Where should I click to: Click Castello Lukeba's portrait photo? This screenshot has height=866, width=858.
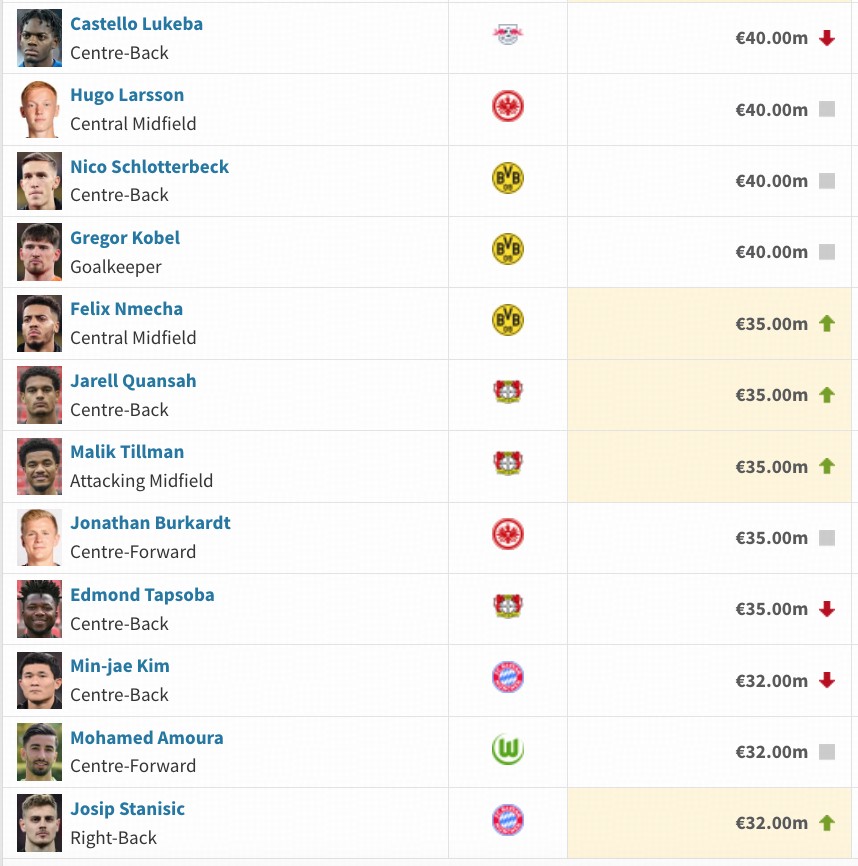39,38
